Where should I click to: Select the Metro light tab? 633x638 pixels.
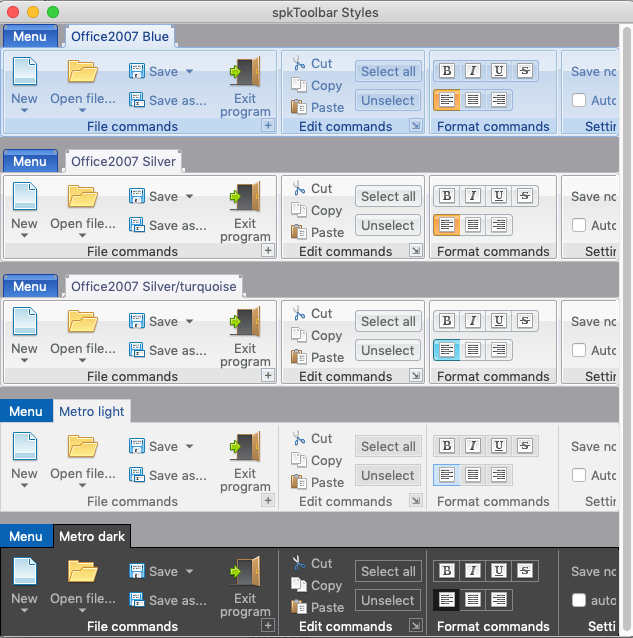click(92, 411)
